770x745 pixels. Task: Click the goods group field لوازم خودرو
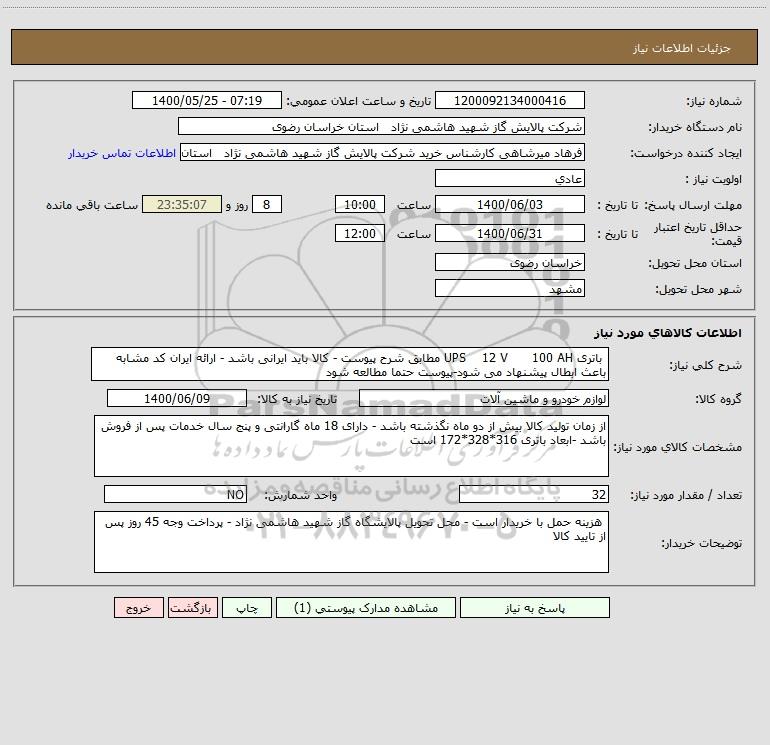point(484,399)
